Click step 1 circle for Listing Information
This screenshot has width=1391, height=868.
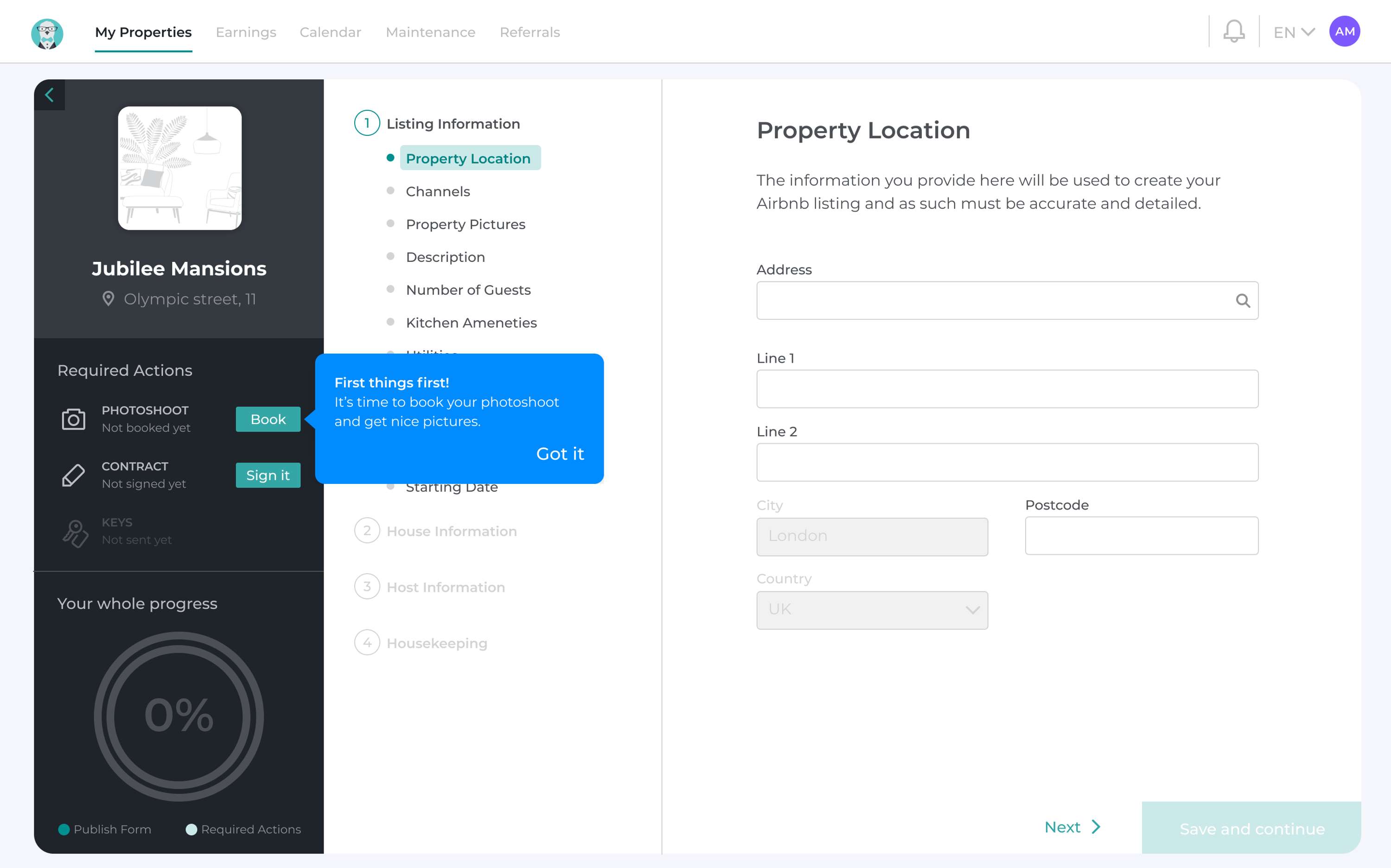coord(367,123)
